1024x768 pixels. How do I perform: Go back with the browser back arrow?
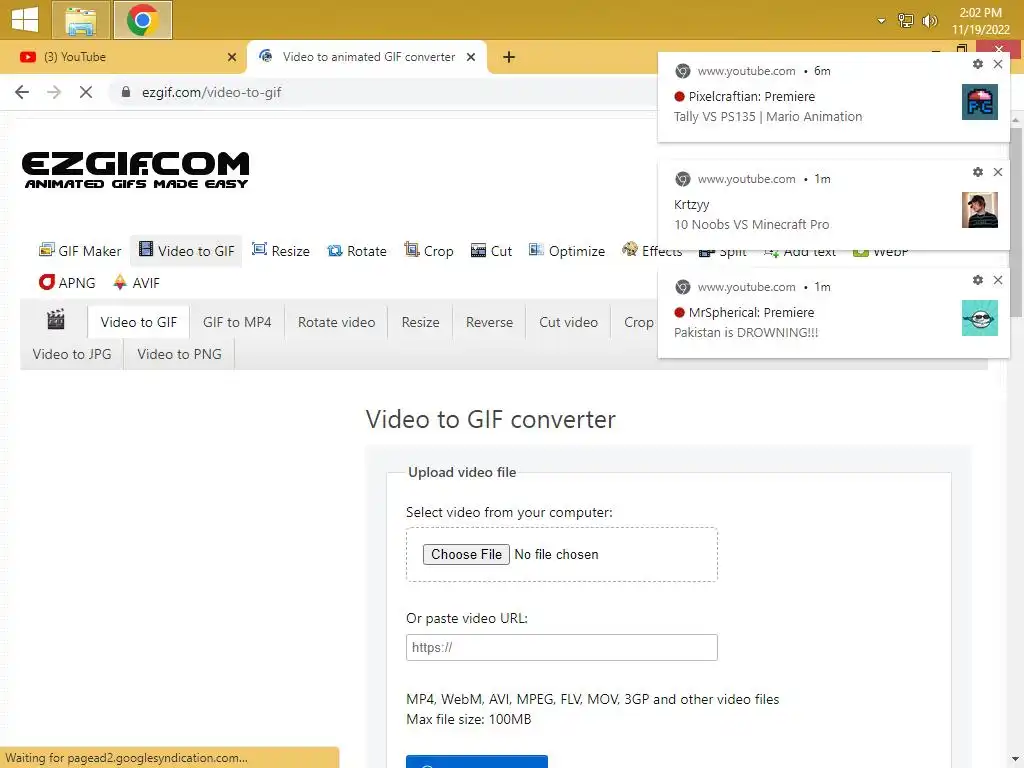tap(22, 92)
